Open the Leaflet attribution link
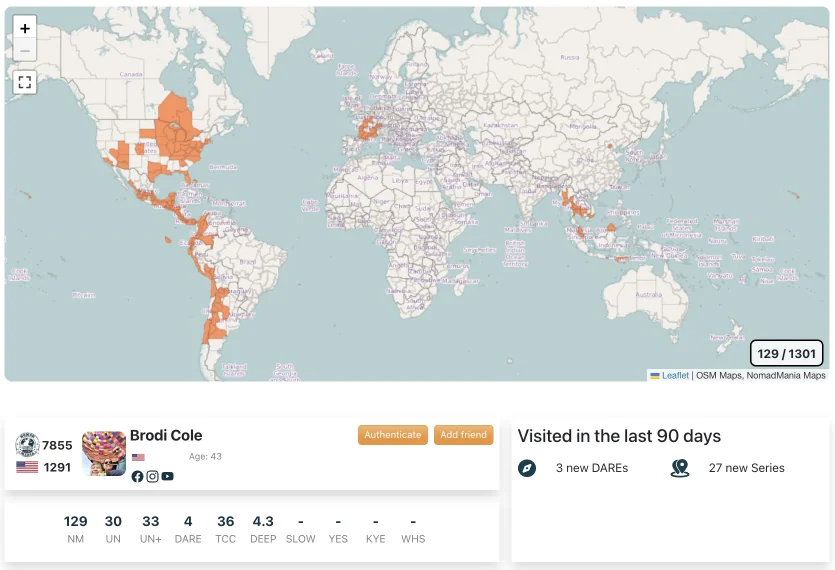This screenshot has height=570, width=835. (675, 375)
